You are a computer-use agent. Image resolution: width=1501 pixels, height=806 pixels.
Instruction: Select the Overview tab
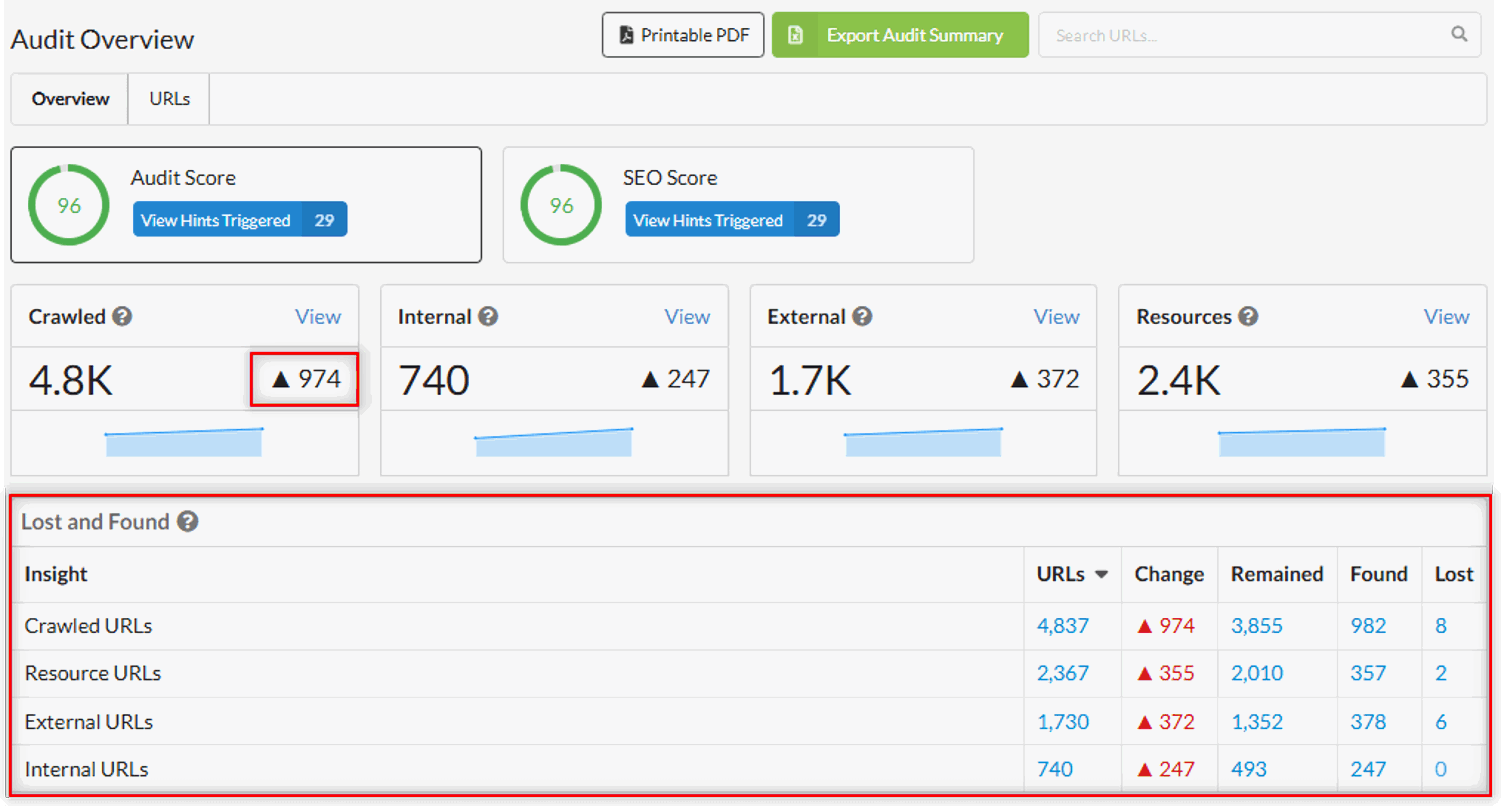point(70,99)
